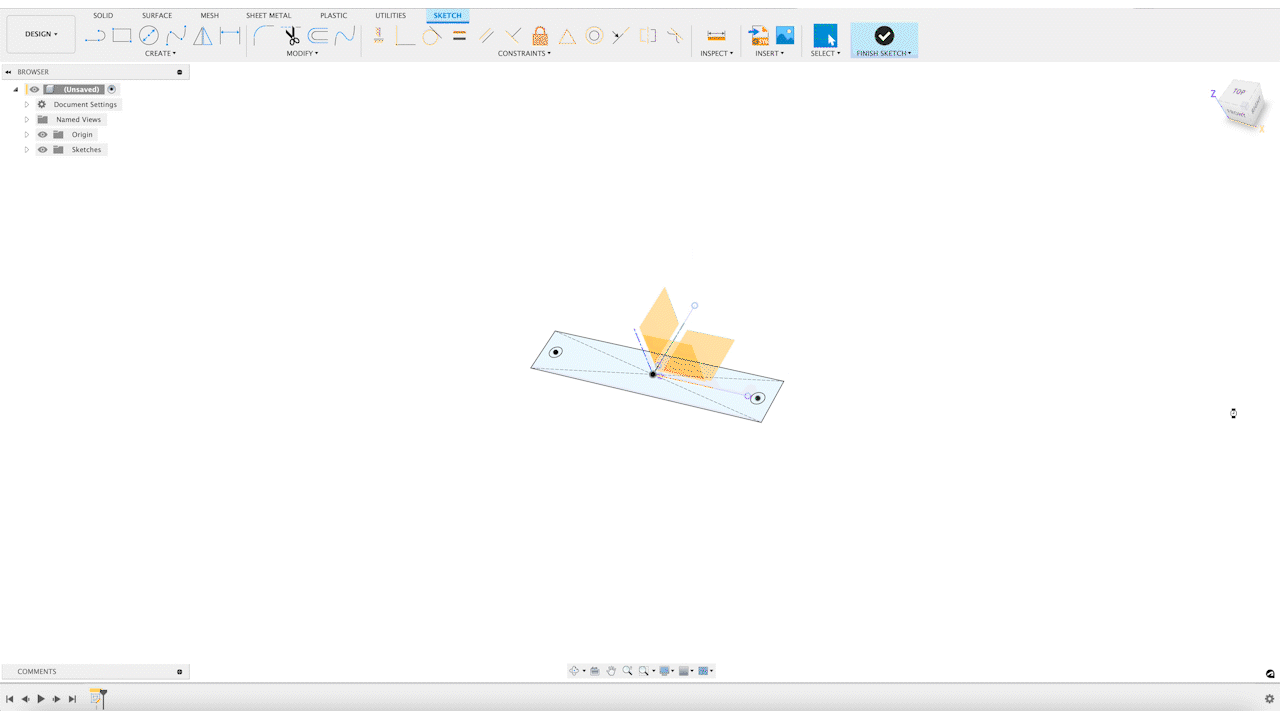This screenshot has height=720, width=1280.
Task: Select the blue curve tool in Modify
Action: 345,36
